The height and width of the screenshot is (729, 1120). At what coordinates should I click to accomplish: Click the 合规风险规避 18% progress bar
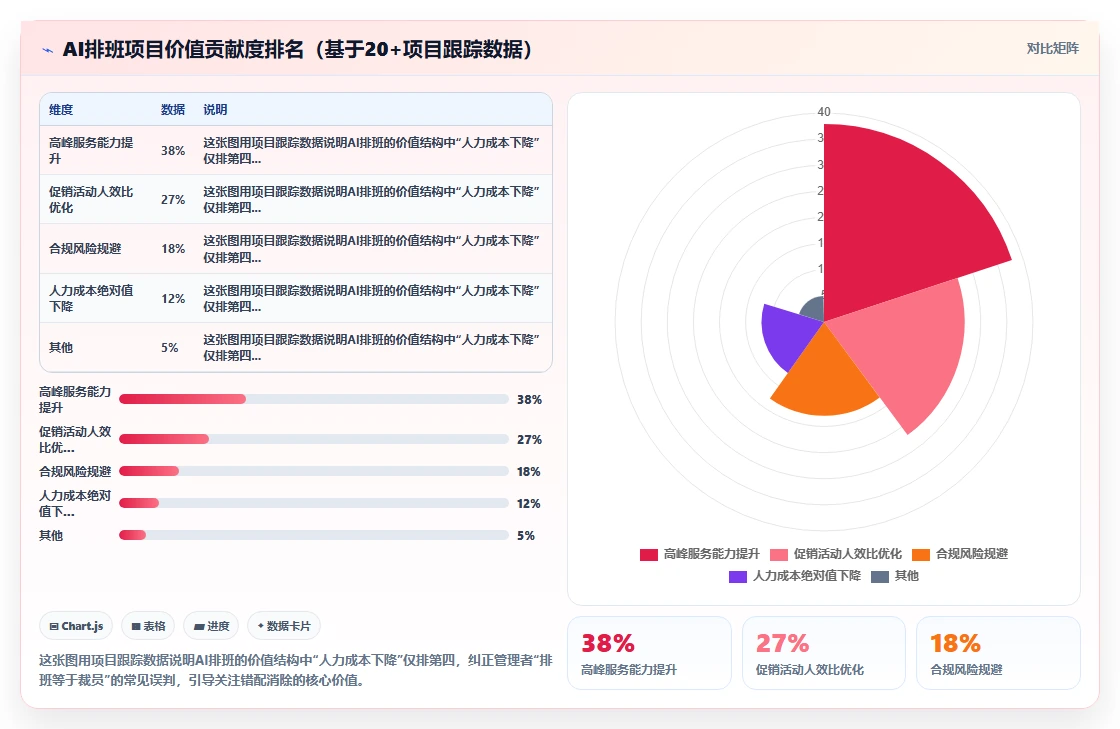(314, 471)
